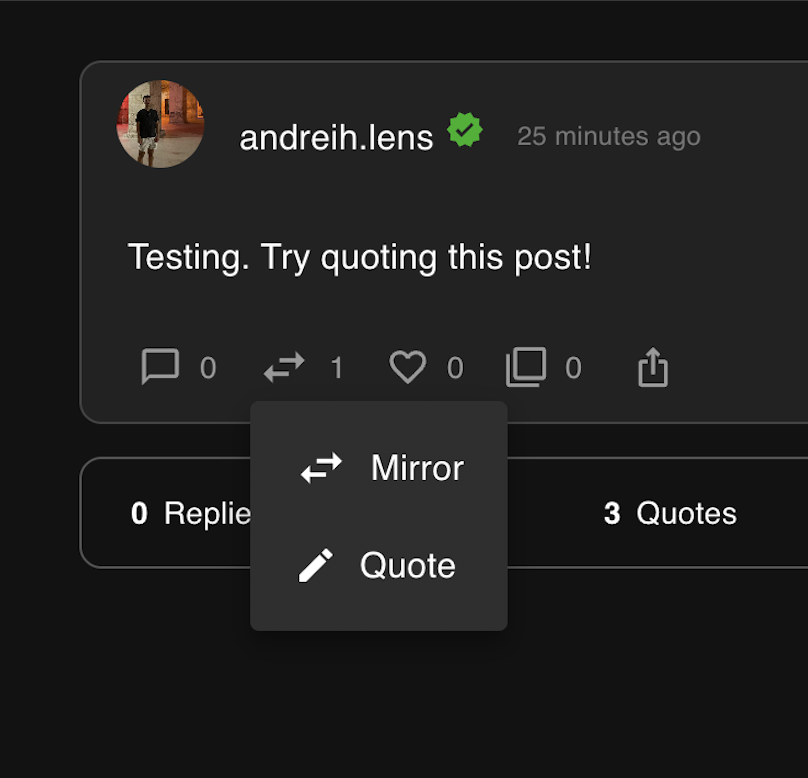Click the arrows icon beside Mirror in the popup

(x=322, y=468)
